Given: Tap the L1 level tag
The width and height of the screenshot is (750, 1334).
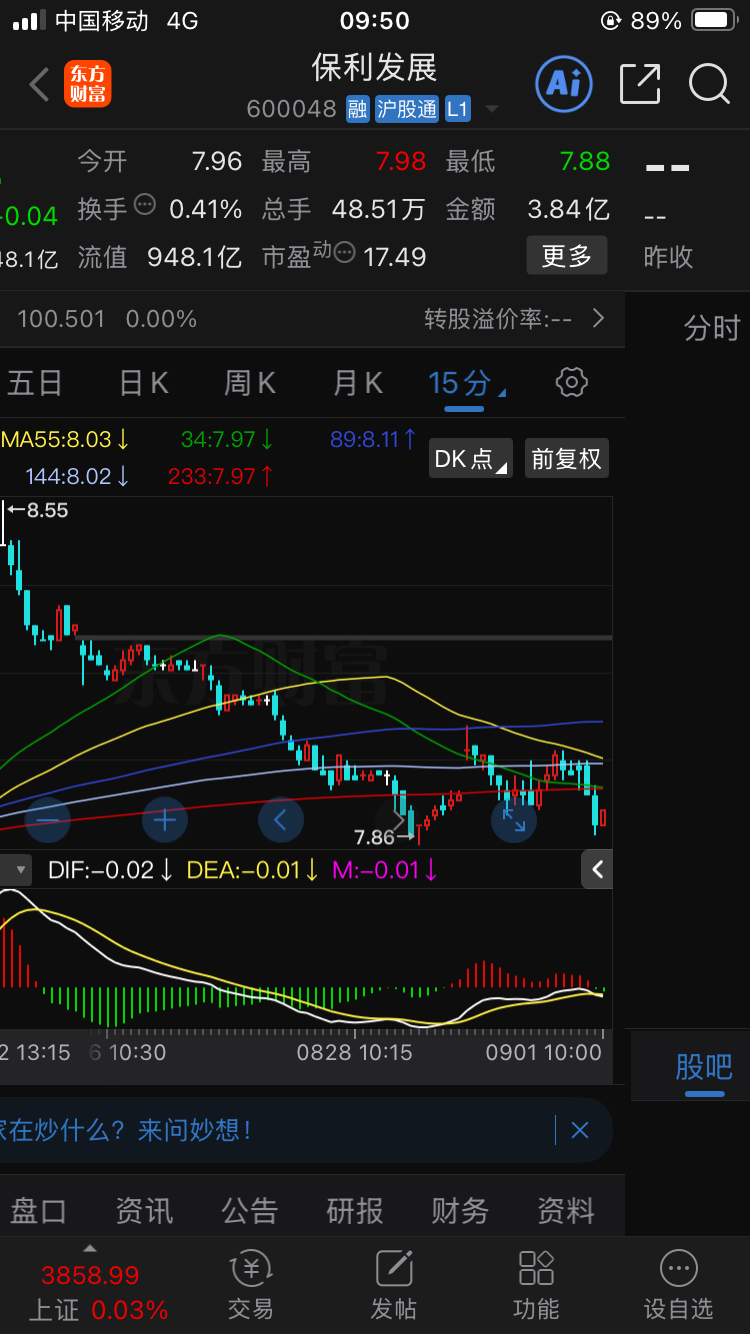Looking at the screenshot, I should [x=457, y=109].
